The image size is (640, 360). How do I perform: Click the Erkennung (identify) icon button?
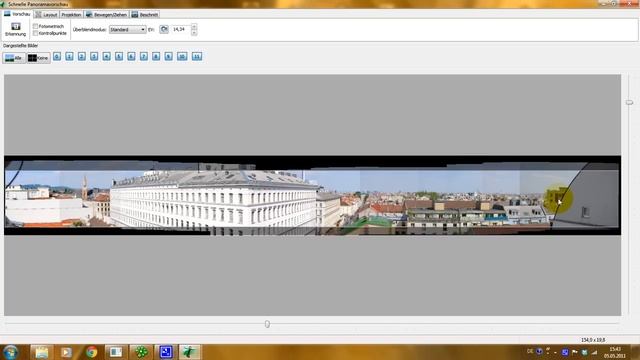(16, 29)
